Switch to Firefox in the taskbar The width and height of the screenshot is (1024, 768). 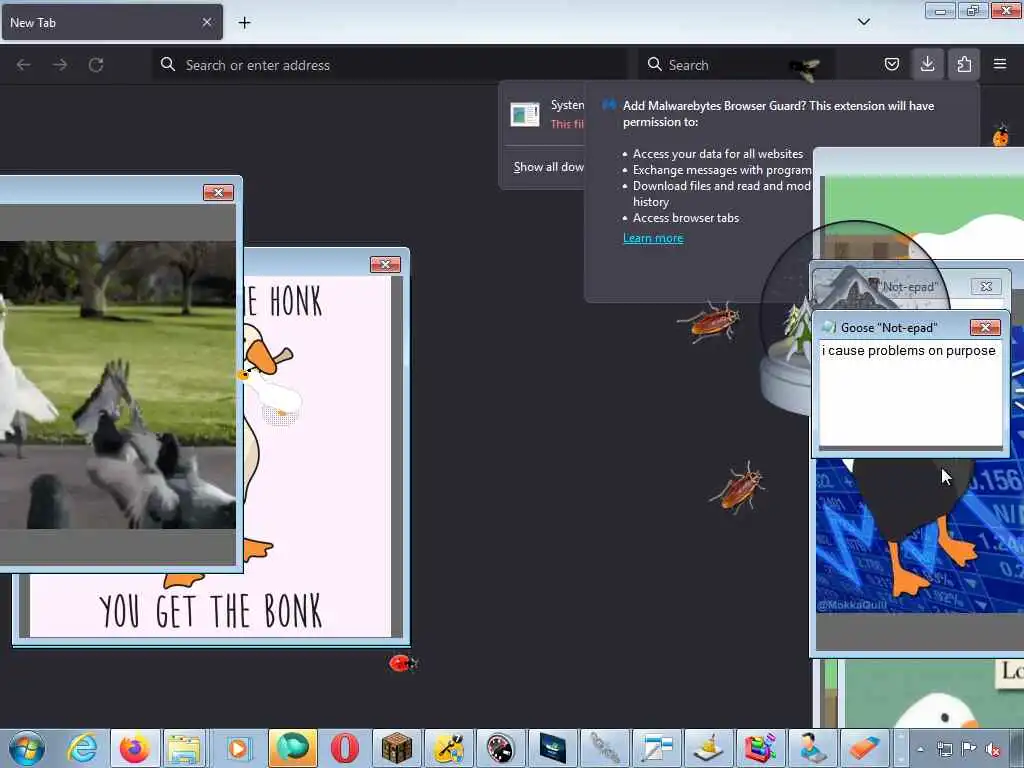(135, 748)
